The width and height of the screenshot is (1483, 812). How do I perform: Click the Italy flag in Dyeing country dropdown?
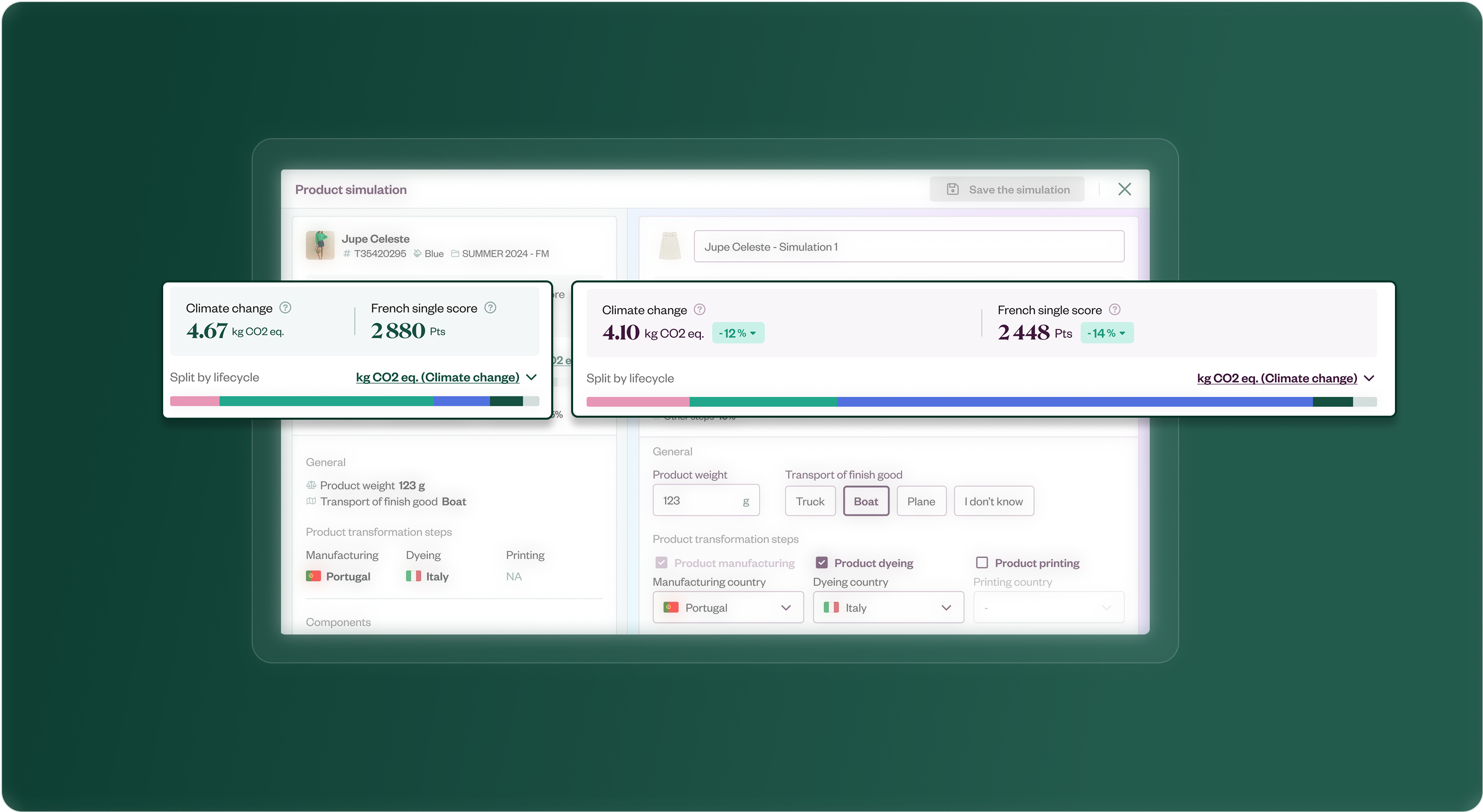tap(831, 608)
